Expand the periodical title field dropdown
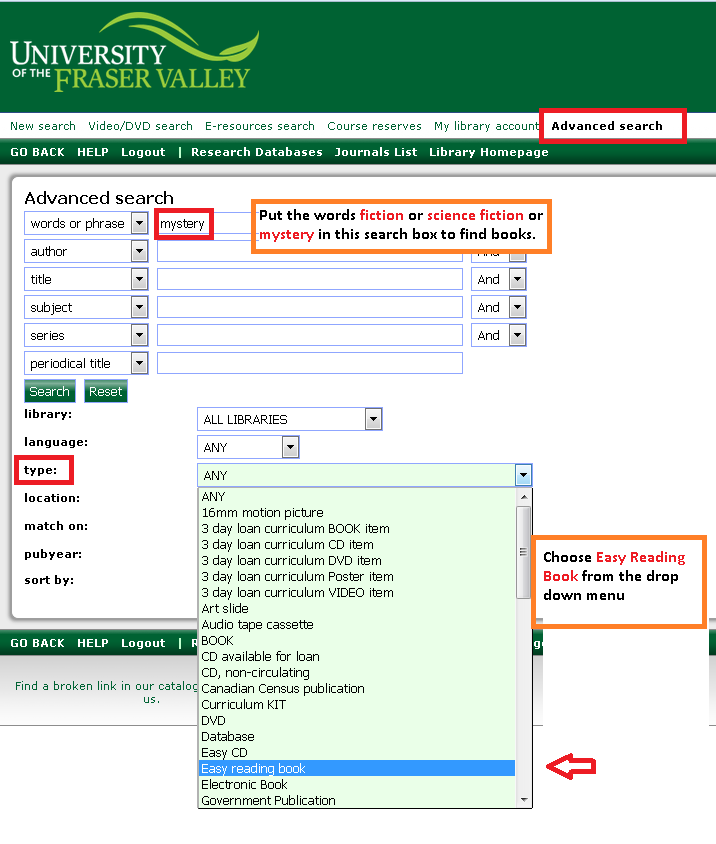This screenshot has width=716, height=844. (139, 363)
